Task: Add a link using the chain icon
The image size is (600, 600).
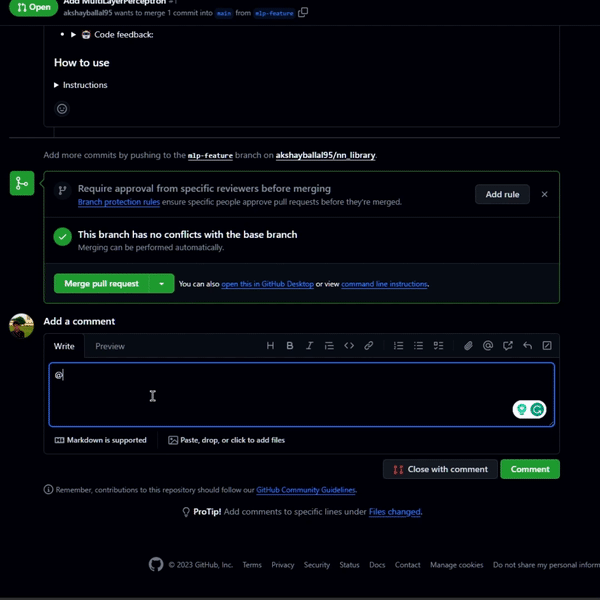Action: [x=368, y=346]
